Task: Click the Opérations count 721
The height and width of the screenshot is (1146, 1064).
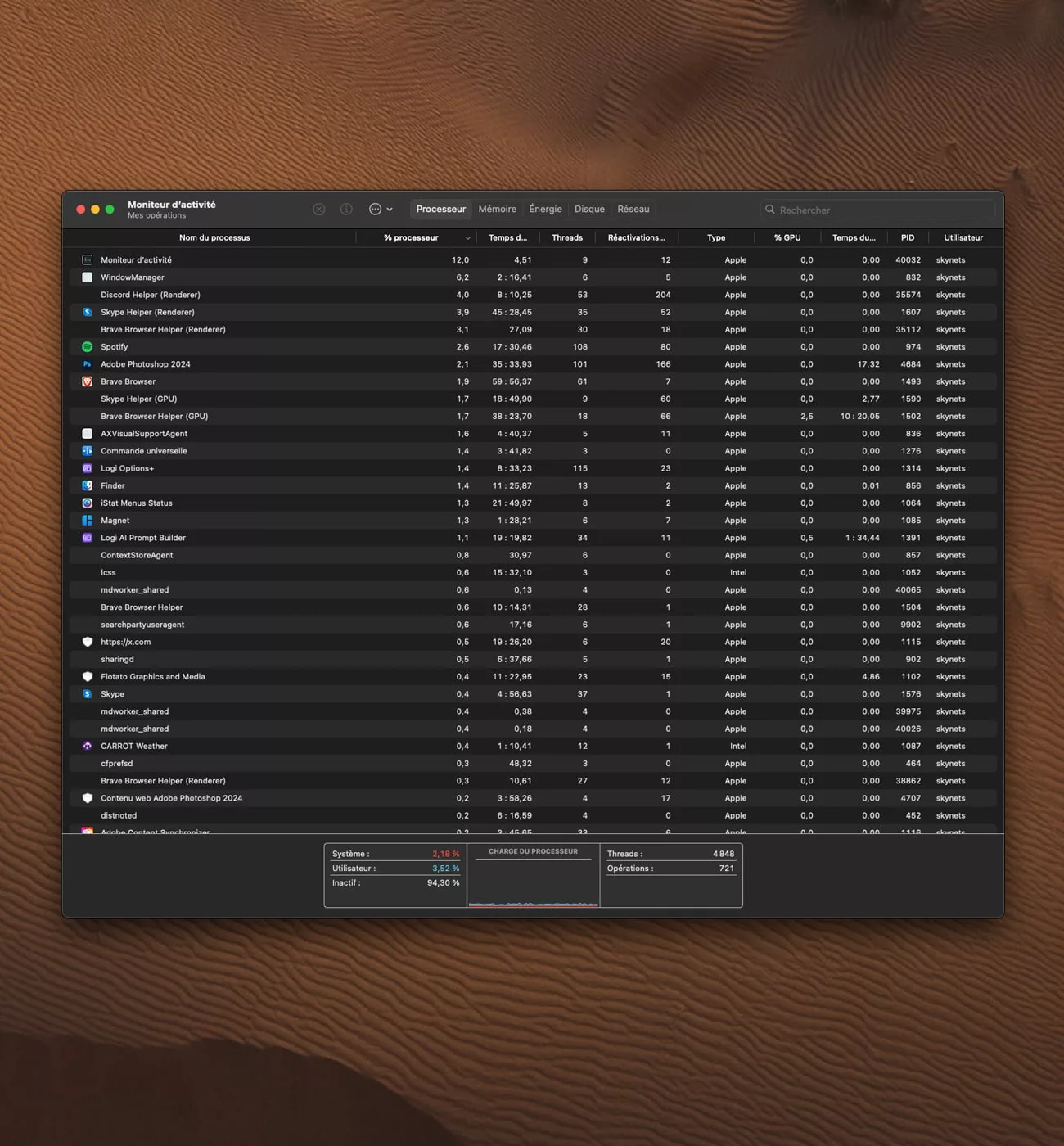Action: tap(727, 869)
